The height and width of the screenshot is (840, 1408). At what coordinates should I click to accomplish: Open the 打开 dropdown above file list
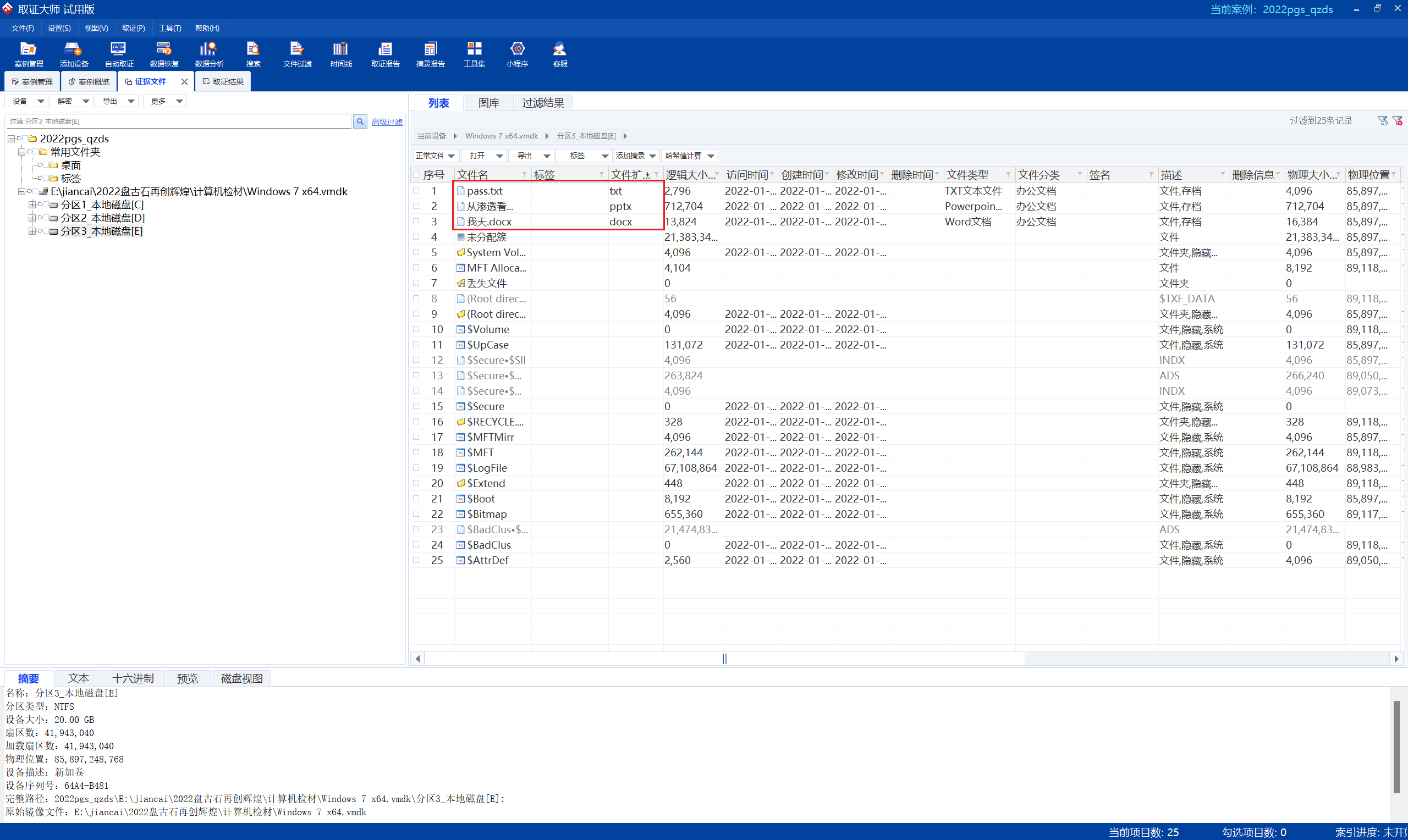(x=483, y=156)
